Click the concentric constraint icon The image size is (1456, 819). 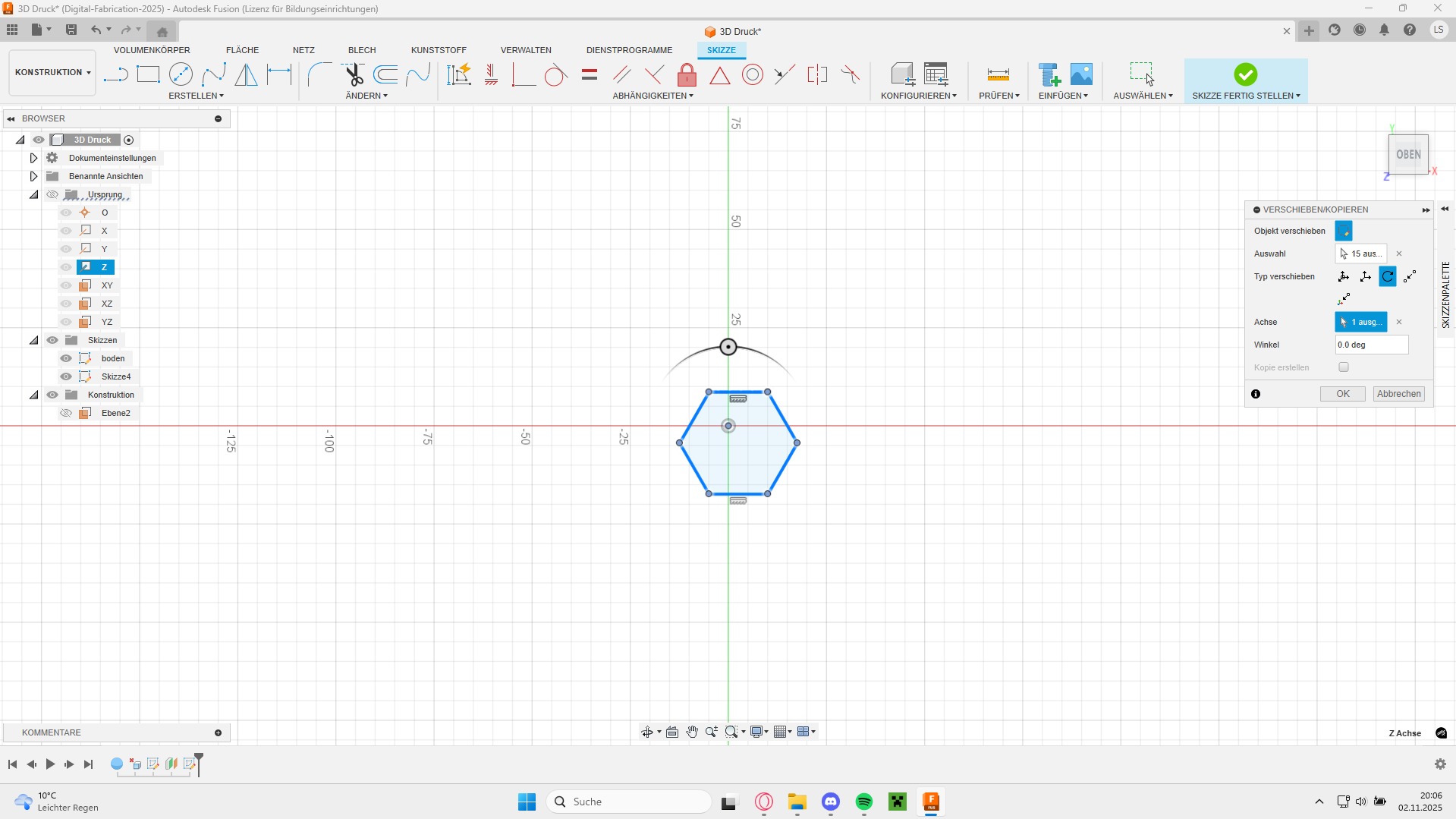(x=752, y=74)
